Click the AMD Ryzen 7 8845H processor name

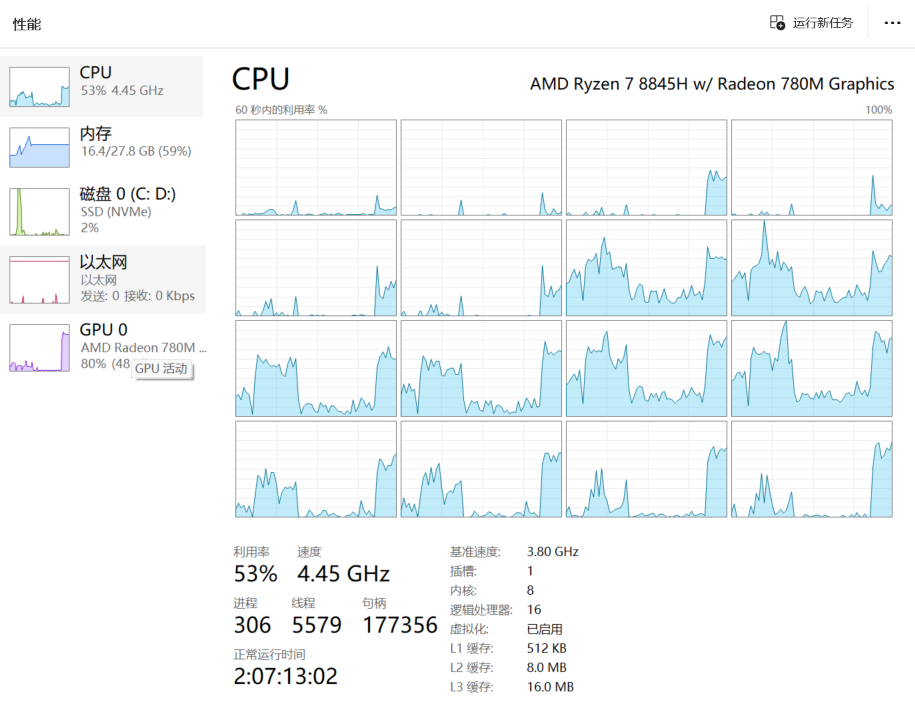(x=712, y=84)
